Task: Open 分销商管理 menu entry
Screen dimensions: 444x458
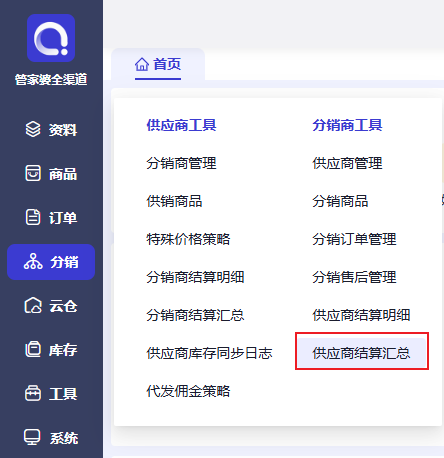Action: [x=181, y=163]
